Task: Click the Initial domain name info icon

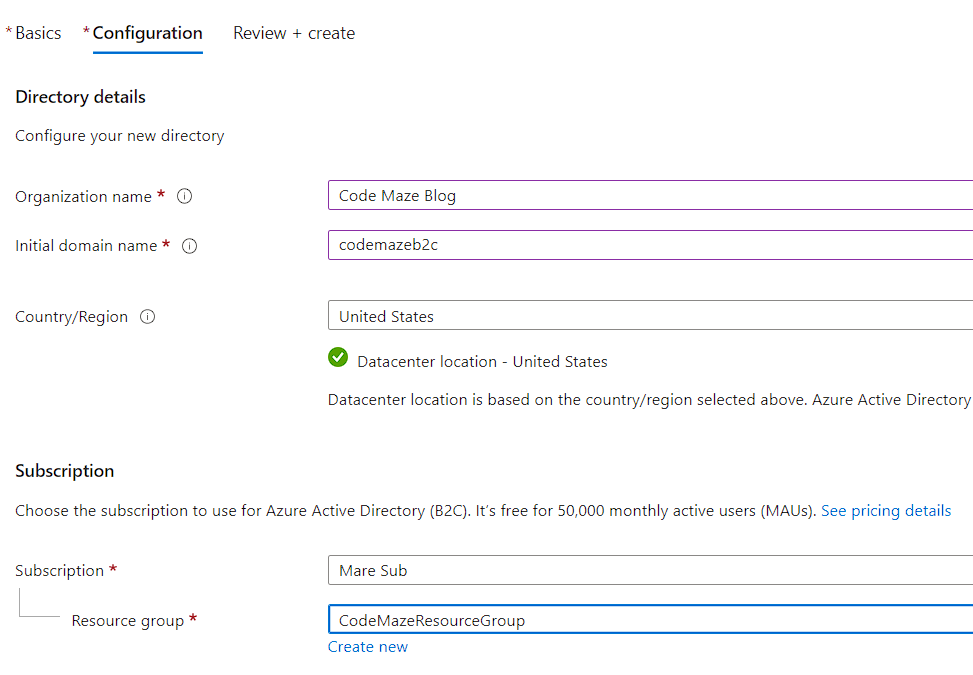Action: (189, 246)
